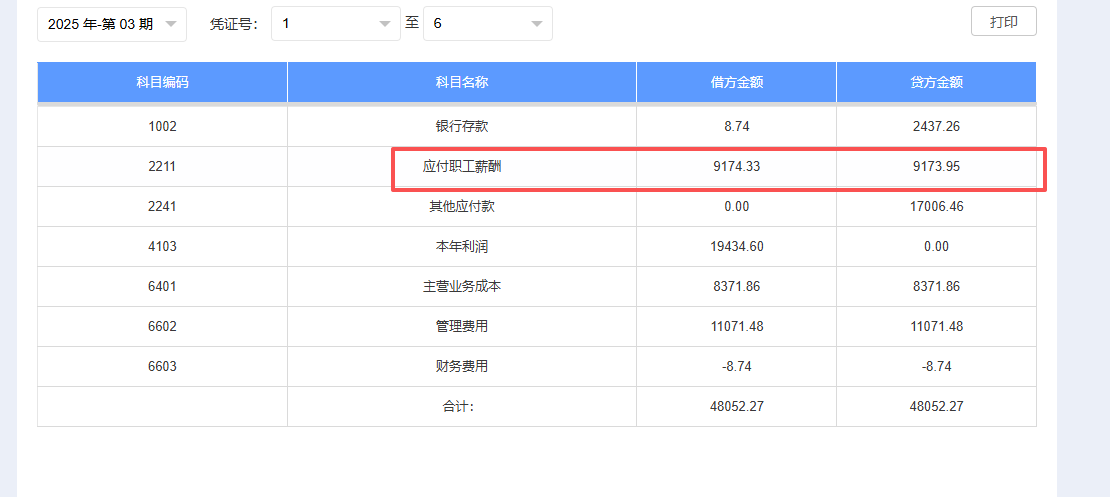Select the debit amount 19434.60 cell
1110x497 pixels.
point(736,247)
